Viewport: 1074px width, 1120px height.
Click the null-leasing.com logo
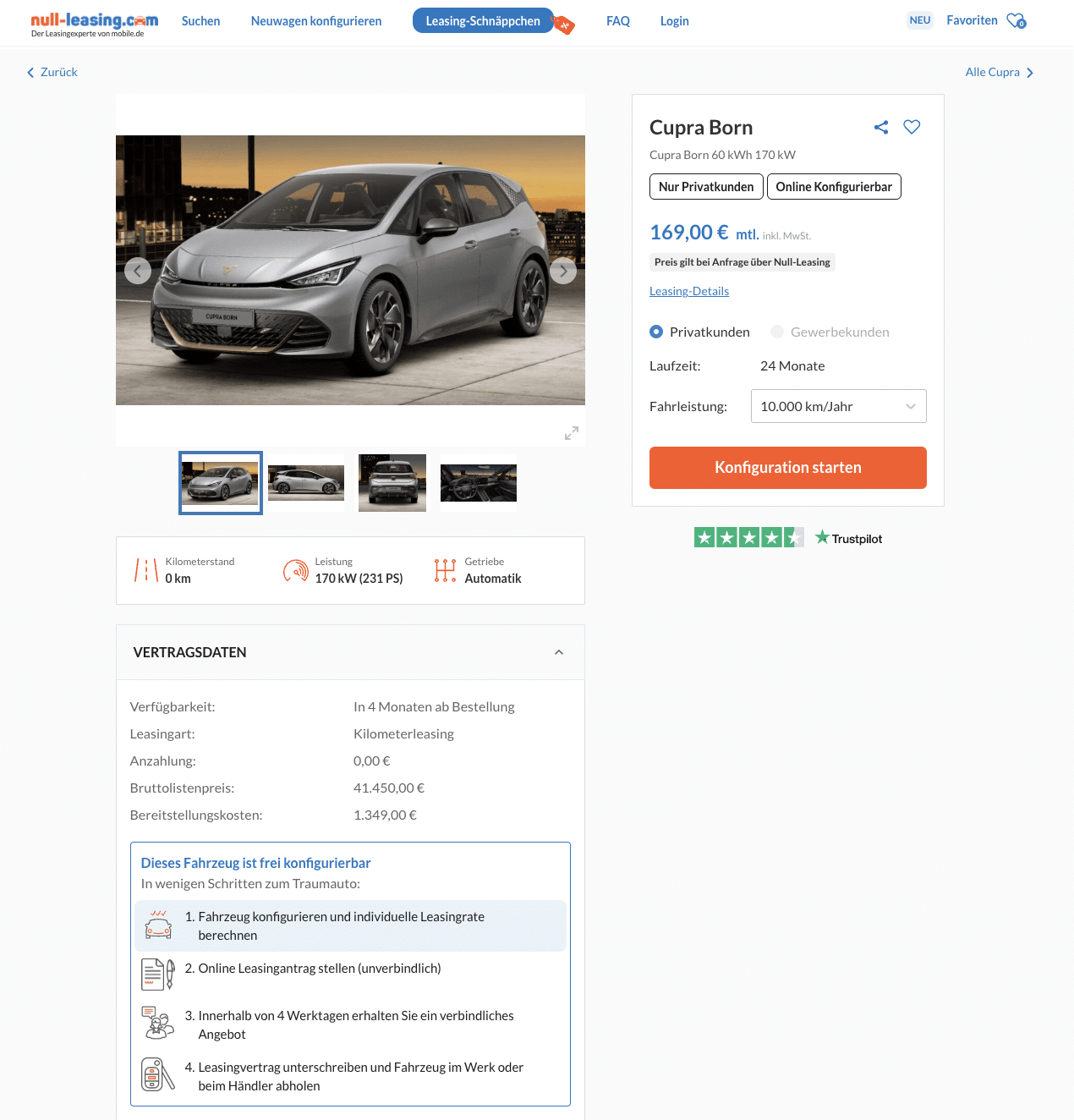tap(94, 24)
